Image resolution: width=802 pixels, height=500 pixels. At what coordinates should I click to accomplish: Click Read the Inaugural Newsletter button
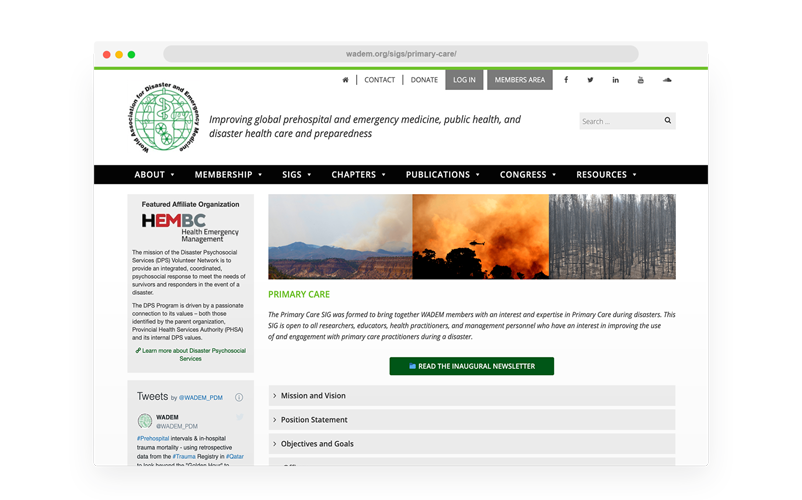point(472,366)
